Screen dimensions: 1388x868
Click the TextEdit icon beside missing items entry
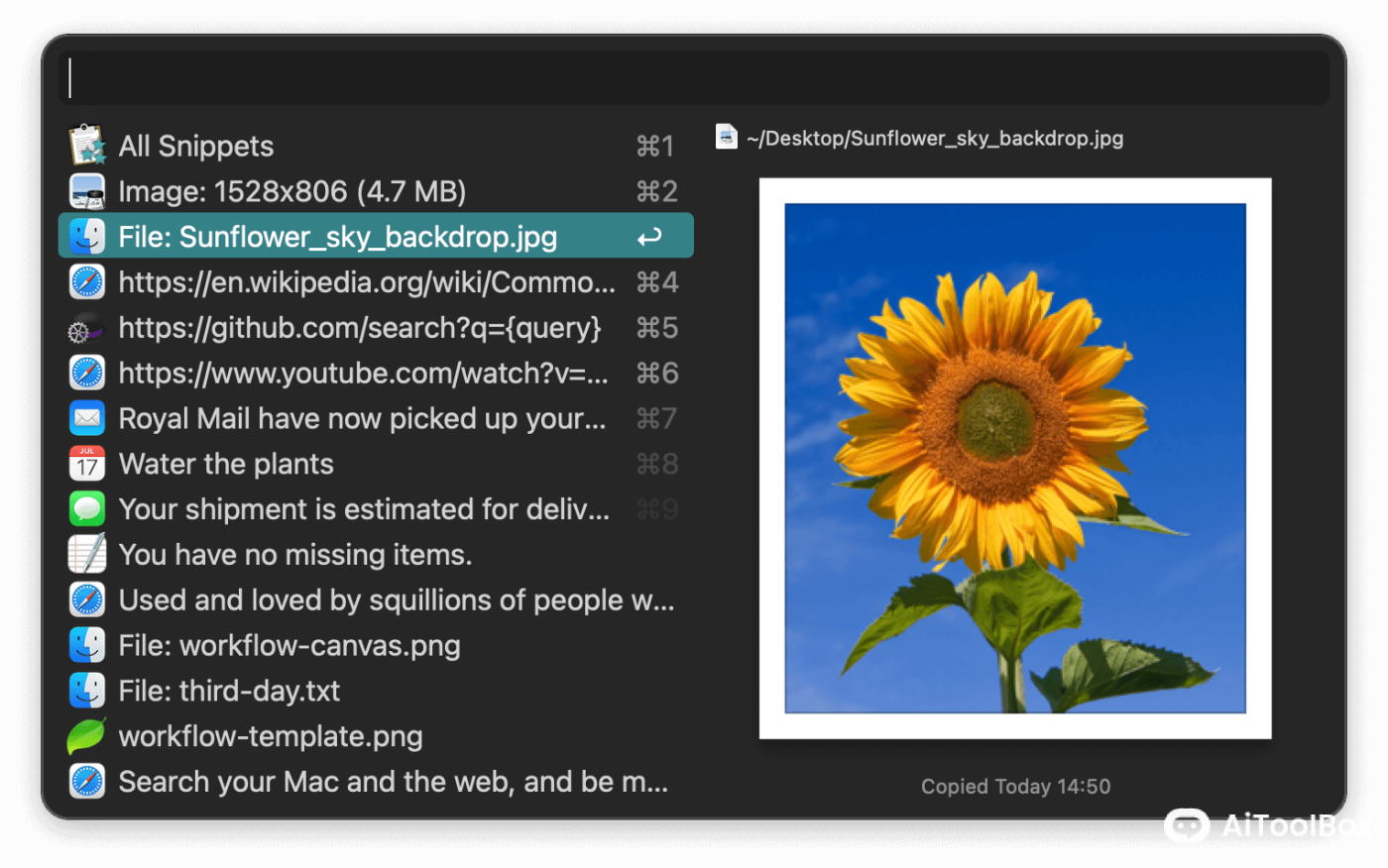[x=87, y=554]
